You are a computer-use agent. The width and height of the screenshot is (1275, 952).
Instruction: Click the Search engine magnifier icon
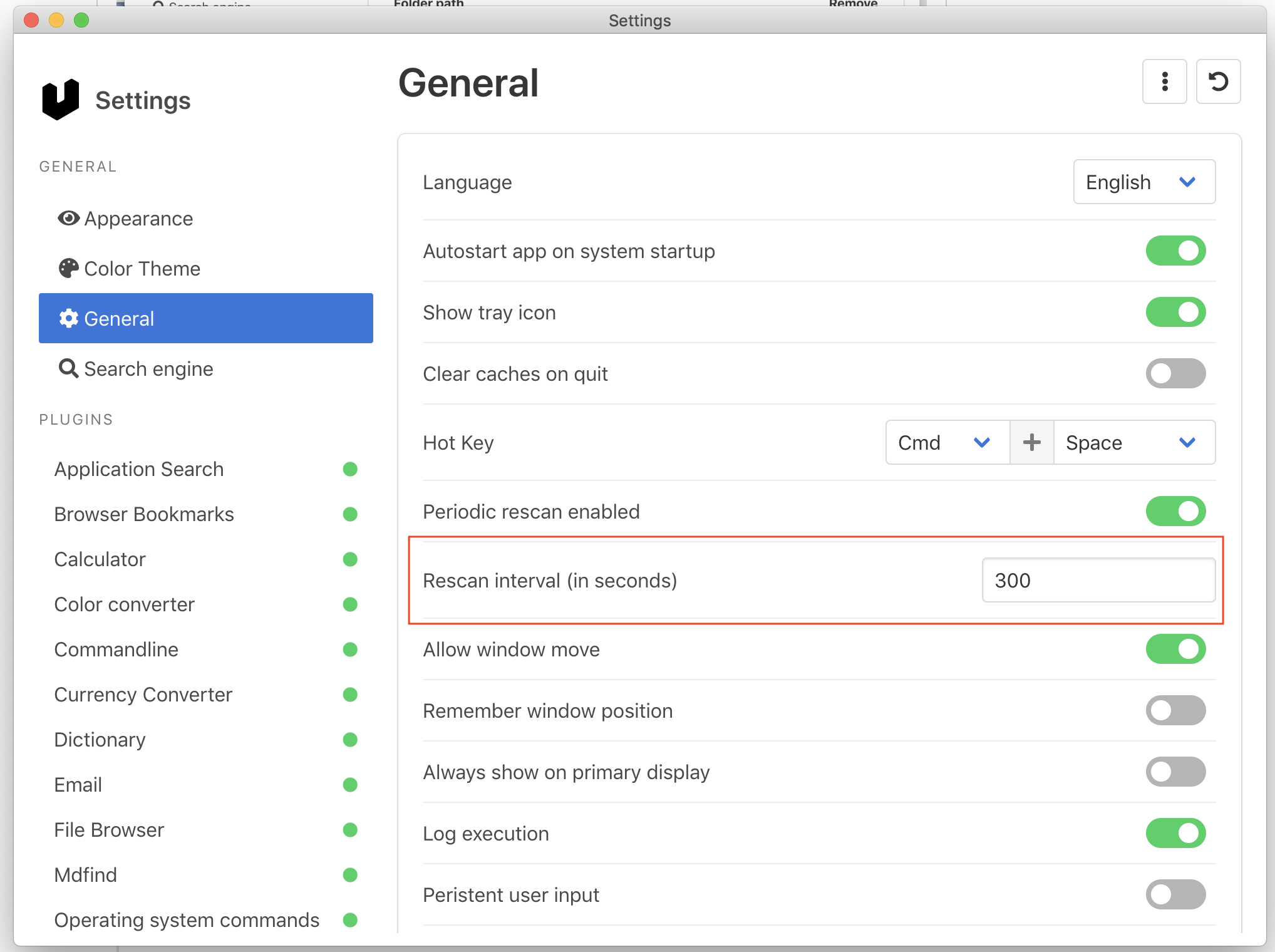click(x=68, y=368)
